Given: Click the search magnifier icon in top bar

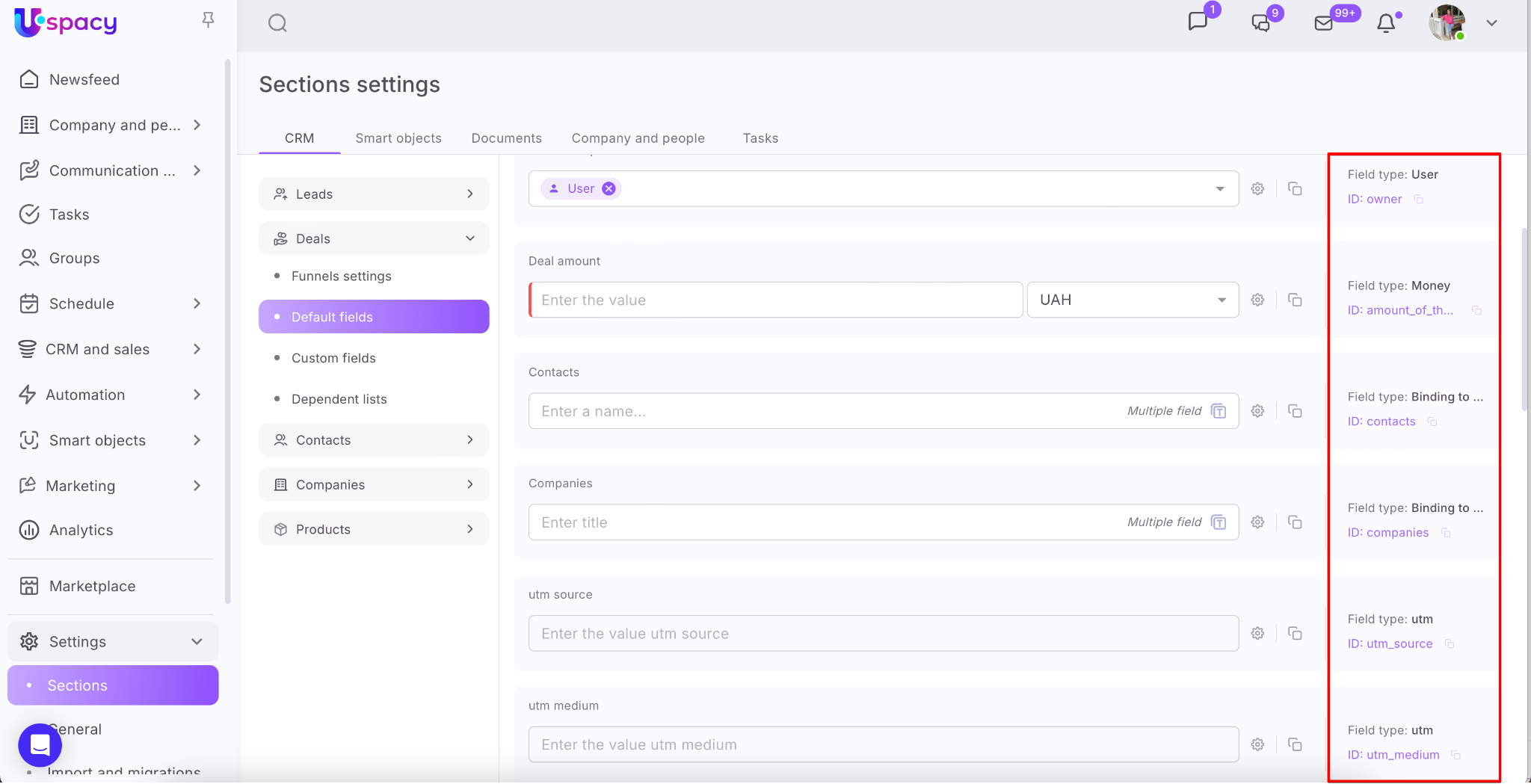Looking at the screenshot, I should click(x=277, y=23).
